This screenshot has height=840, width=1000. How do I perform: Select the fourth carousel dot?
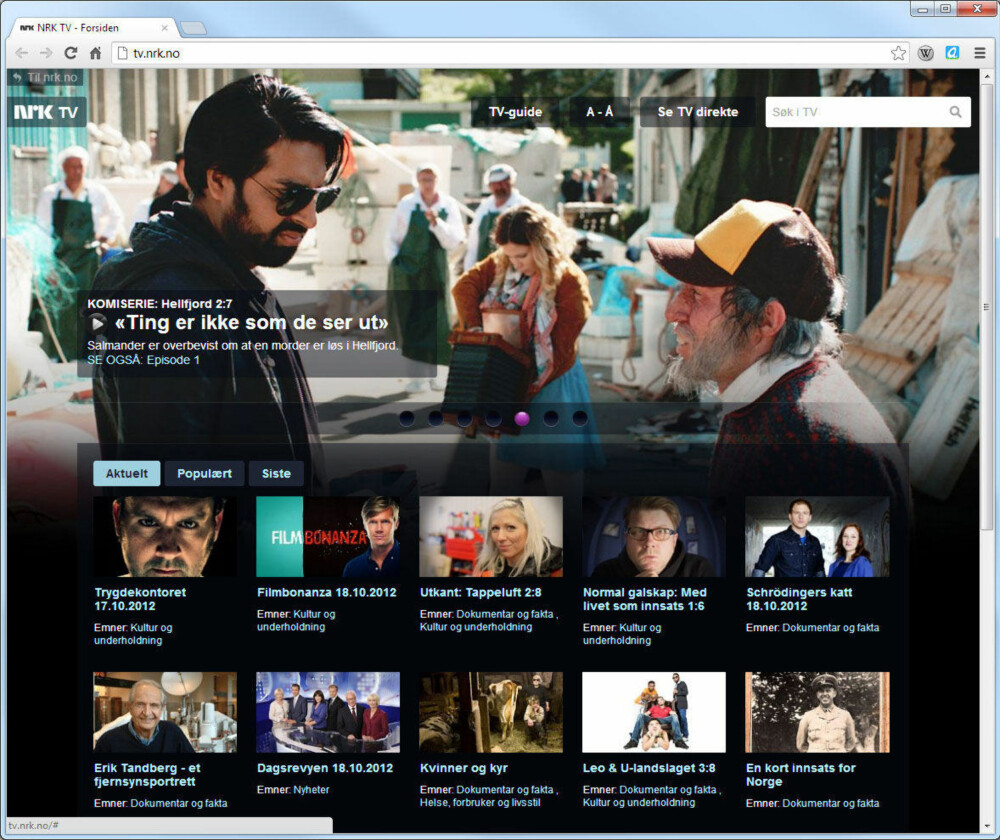point(493,418)
